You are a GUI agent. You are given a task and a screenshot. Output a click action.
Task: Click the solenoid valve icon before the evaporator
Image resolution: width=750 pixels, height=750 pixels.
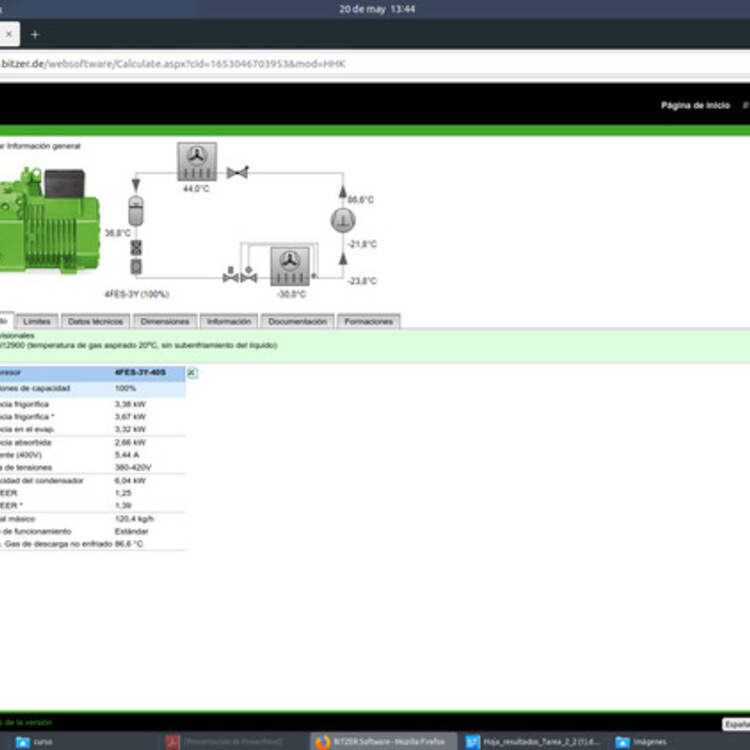pyautogui.click(x=231, y=275)
